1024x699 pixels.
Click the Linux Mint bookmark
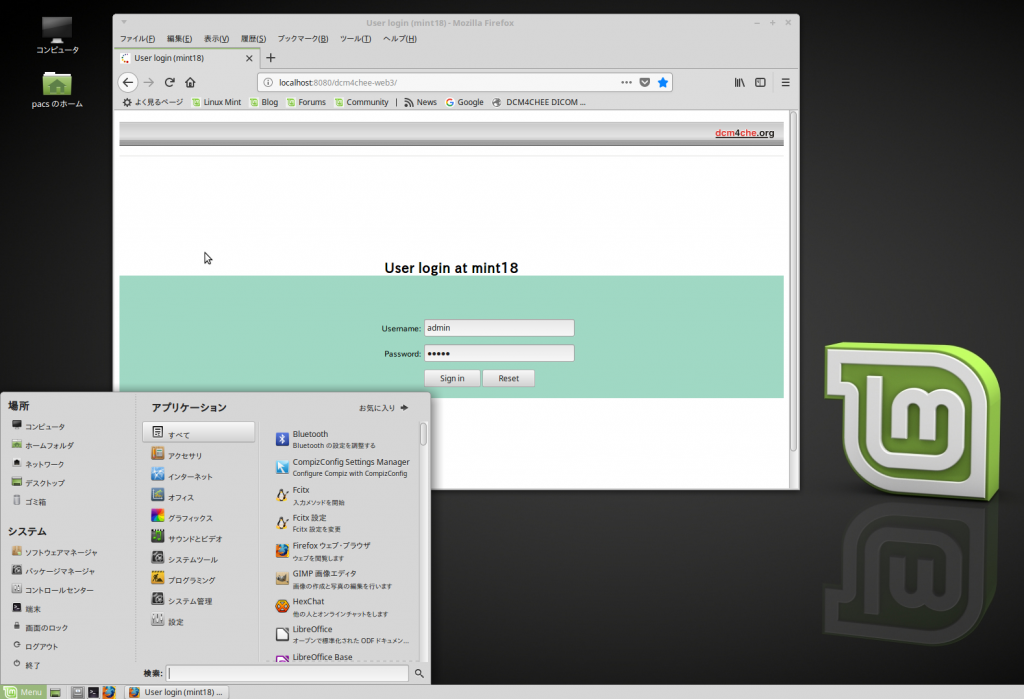pos(216,102)
